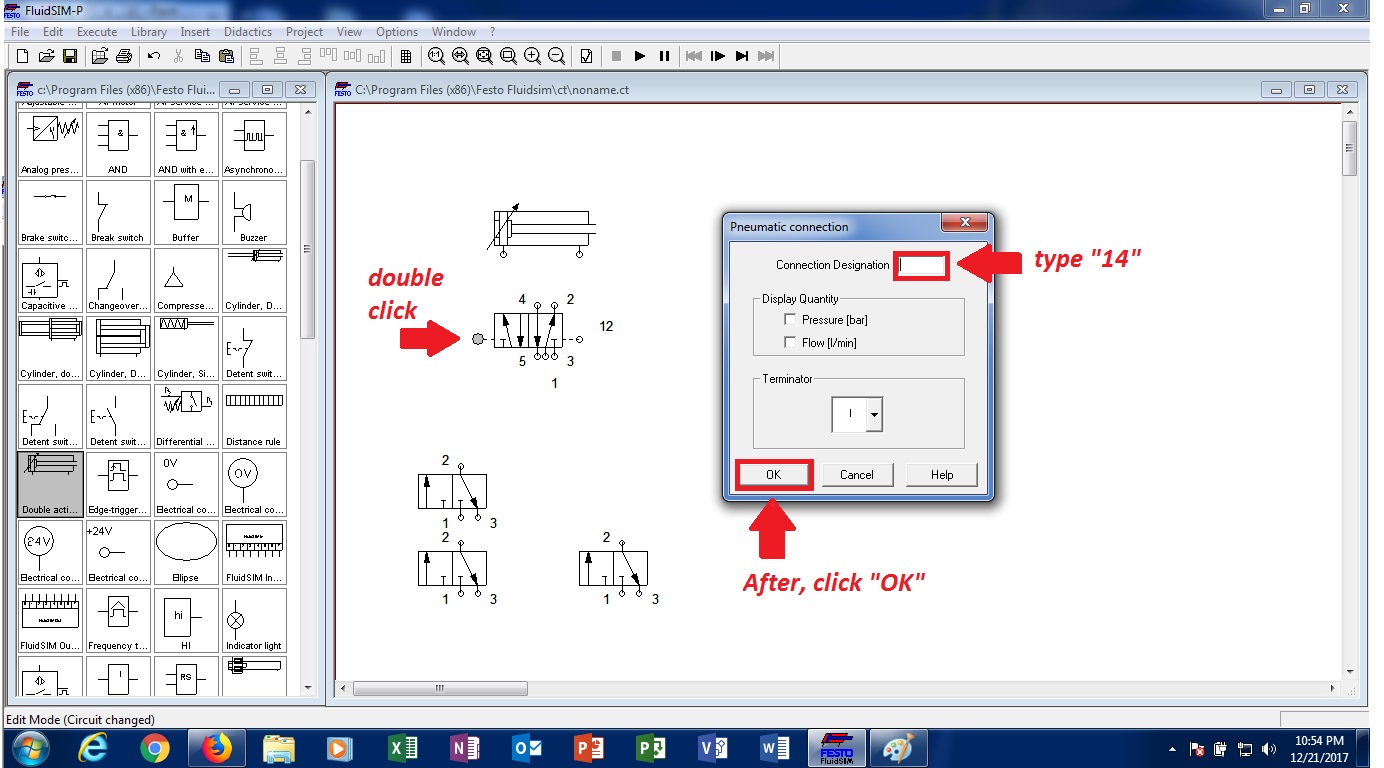Select the HI logic library component

pyautogui.click(x=186, y=620)
